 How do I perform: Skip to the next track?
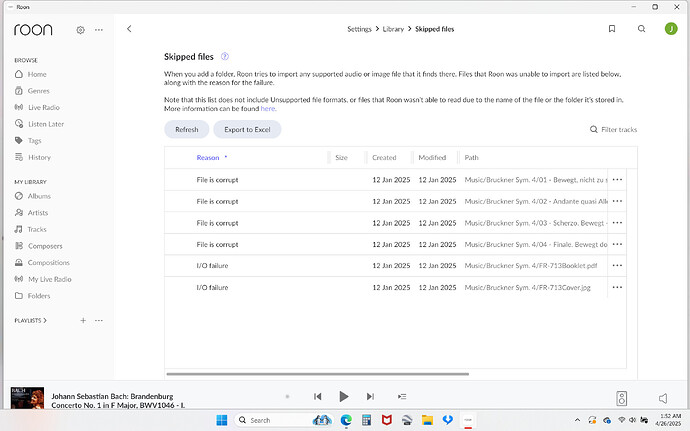point(370,397)
